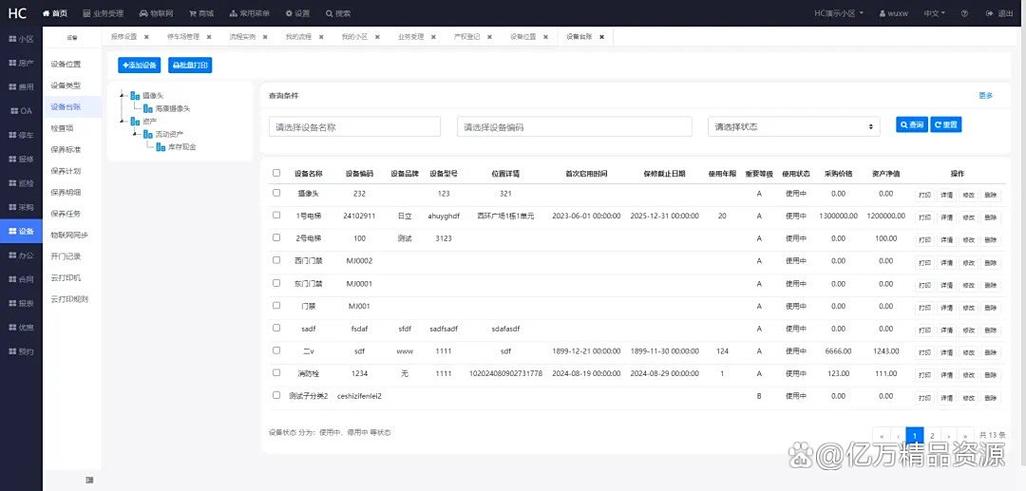Image resolution: width=1026 pixels, height=491 pixels.
Task: Open 保养计划 in the submenu
Action: click(x=66, y=171)
